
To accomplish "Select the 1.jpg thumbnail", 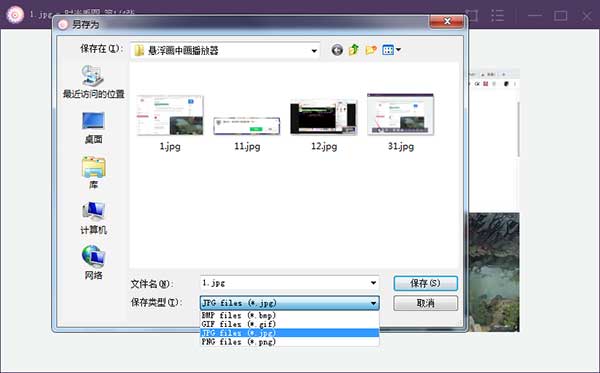I will click(170, 116).
